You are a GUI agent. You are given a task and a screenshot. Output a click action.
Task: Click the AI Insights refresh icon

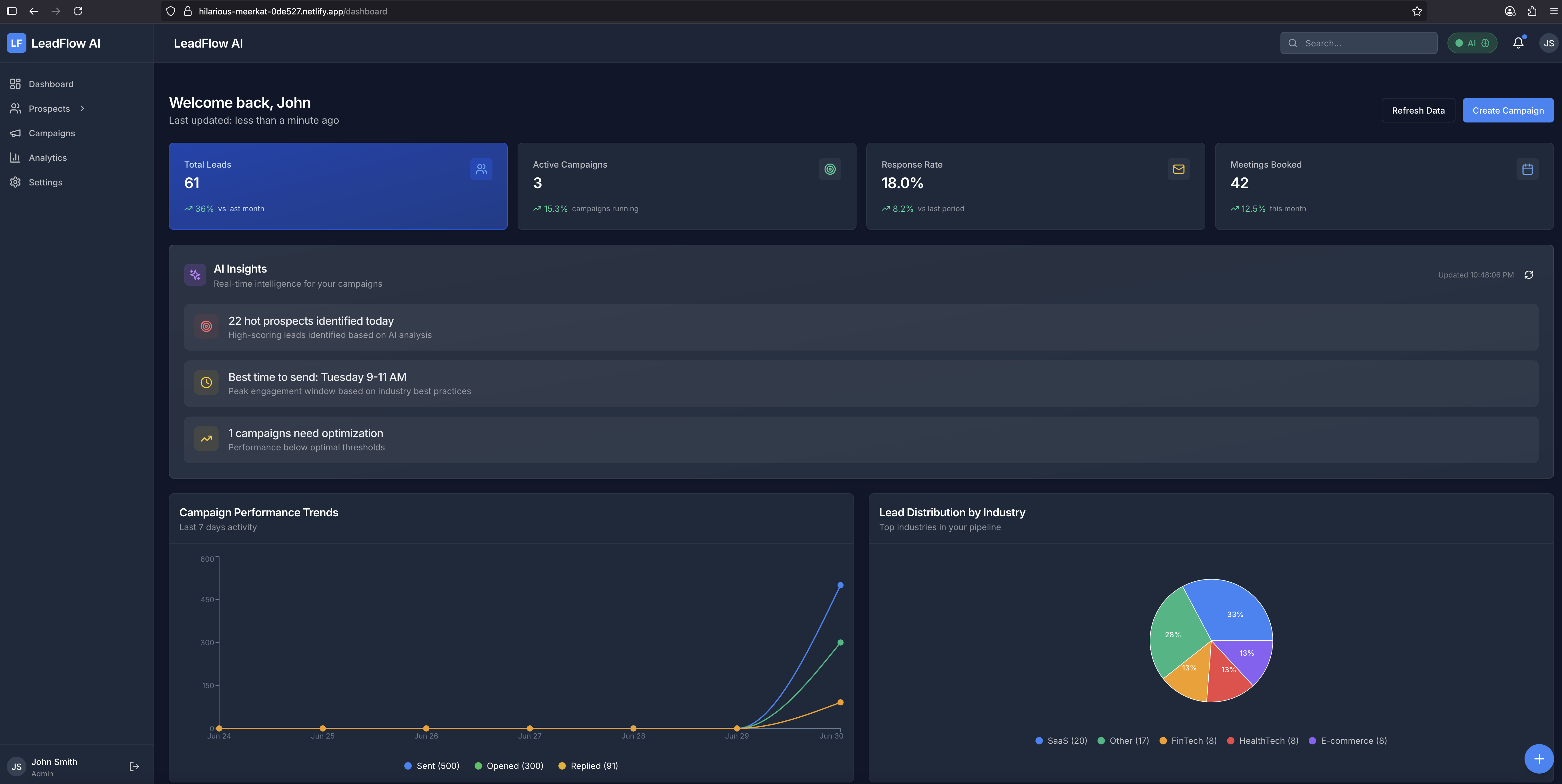(1529, 275)
